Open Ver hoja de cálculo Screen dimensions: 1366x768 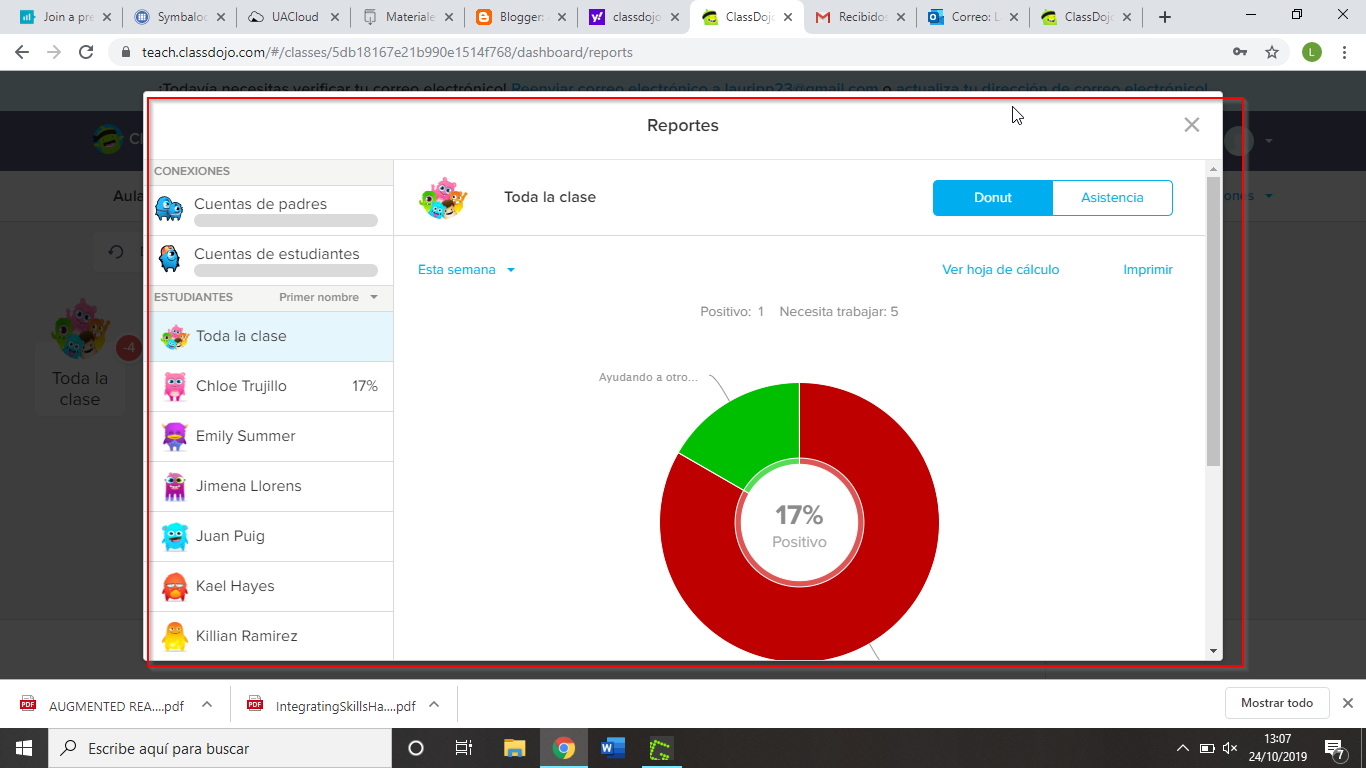[x=1000, y=269]
